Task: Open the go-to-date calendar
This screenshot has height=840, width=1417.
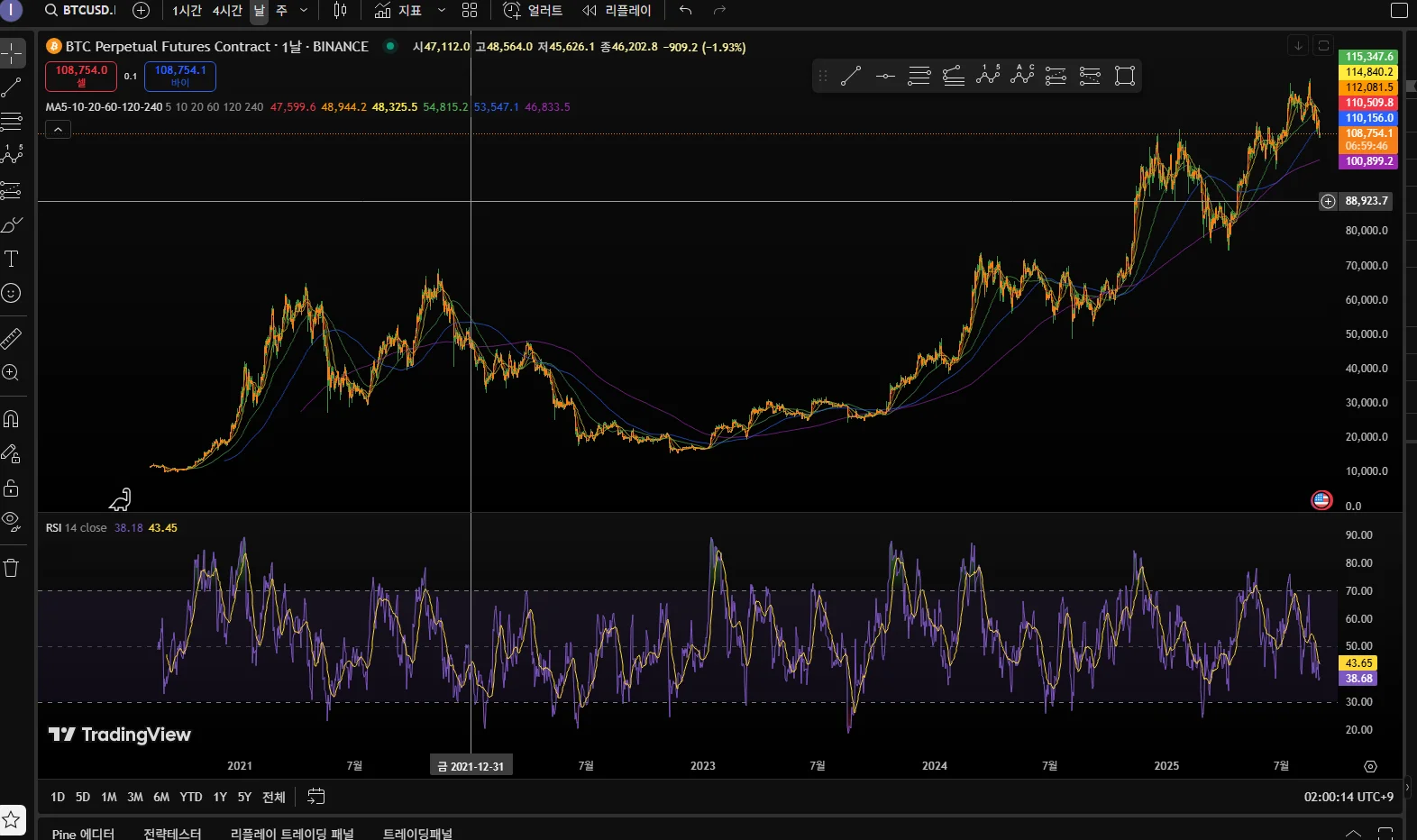Action: (x=316, y=797)
